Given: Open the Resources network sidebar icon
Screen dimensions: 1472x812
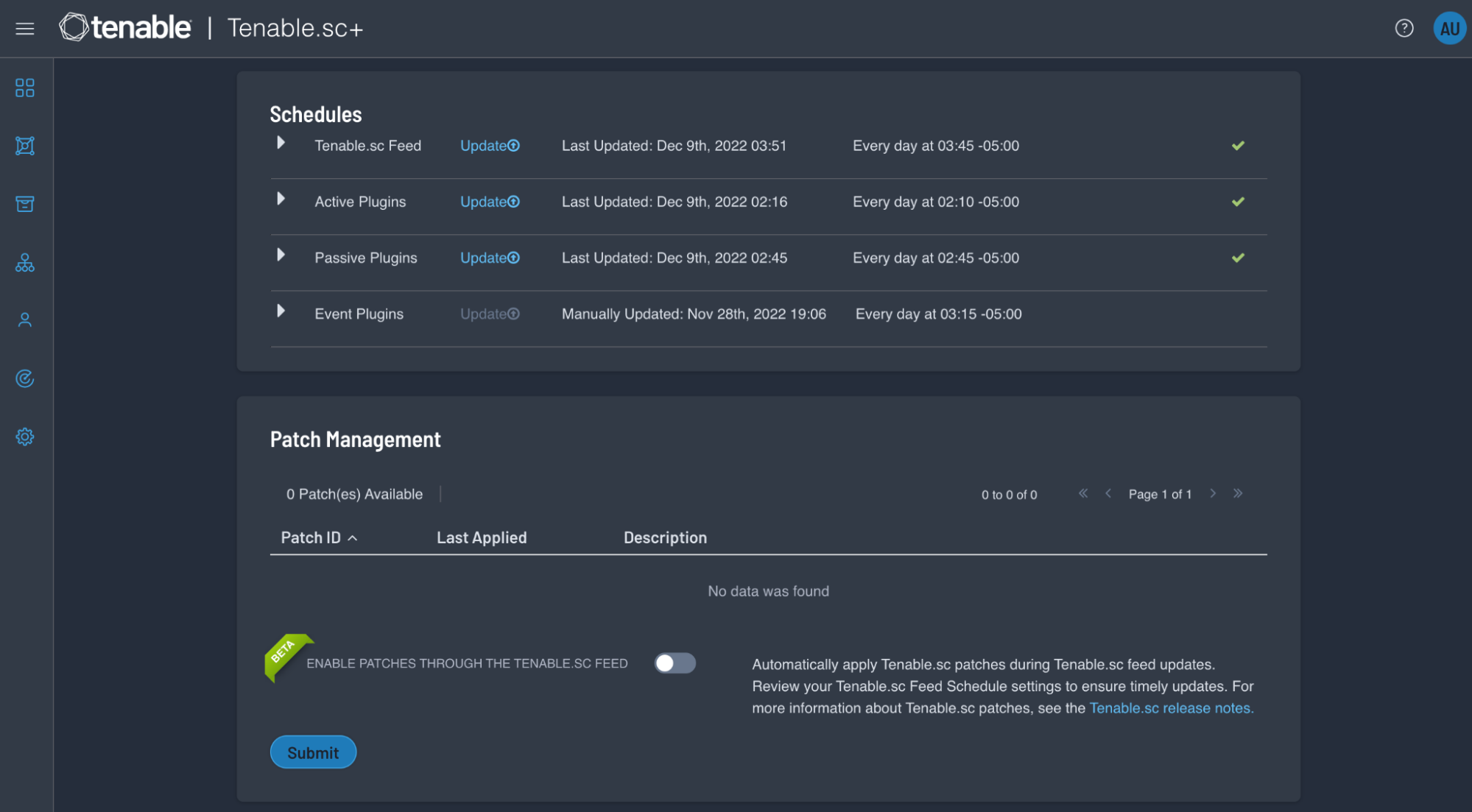Looking at the screenshot, I should pos(25,146).
